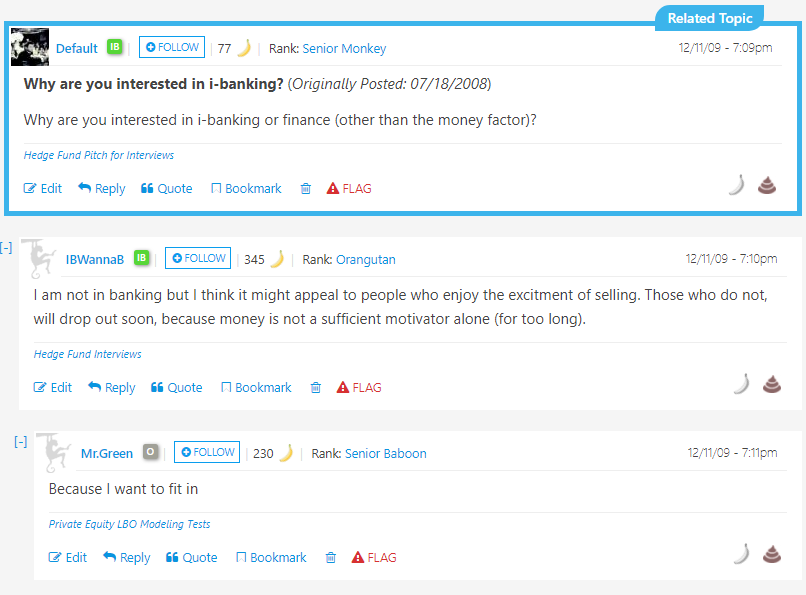The width and height of the screenshot is (806, 595).
Task: Click the trash delete icon on Mr.Green's comment
Action: coord(331,558)
